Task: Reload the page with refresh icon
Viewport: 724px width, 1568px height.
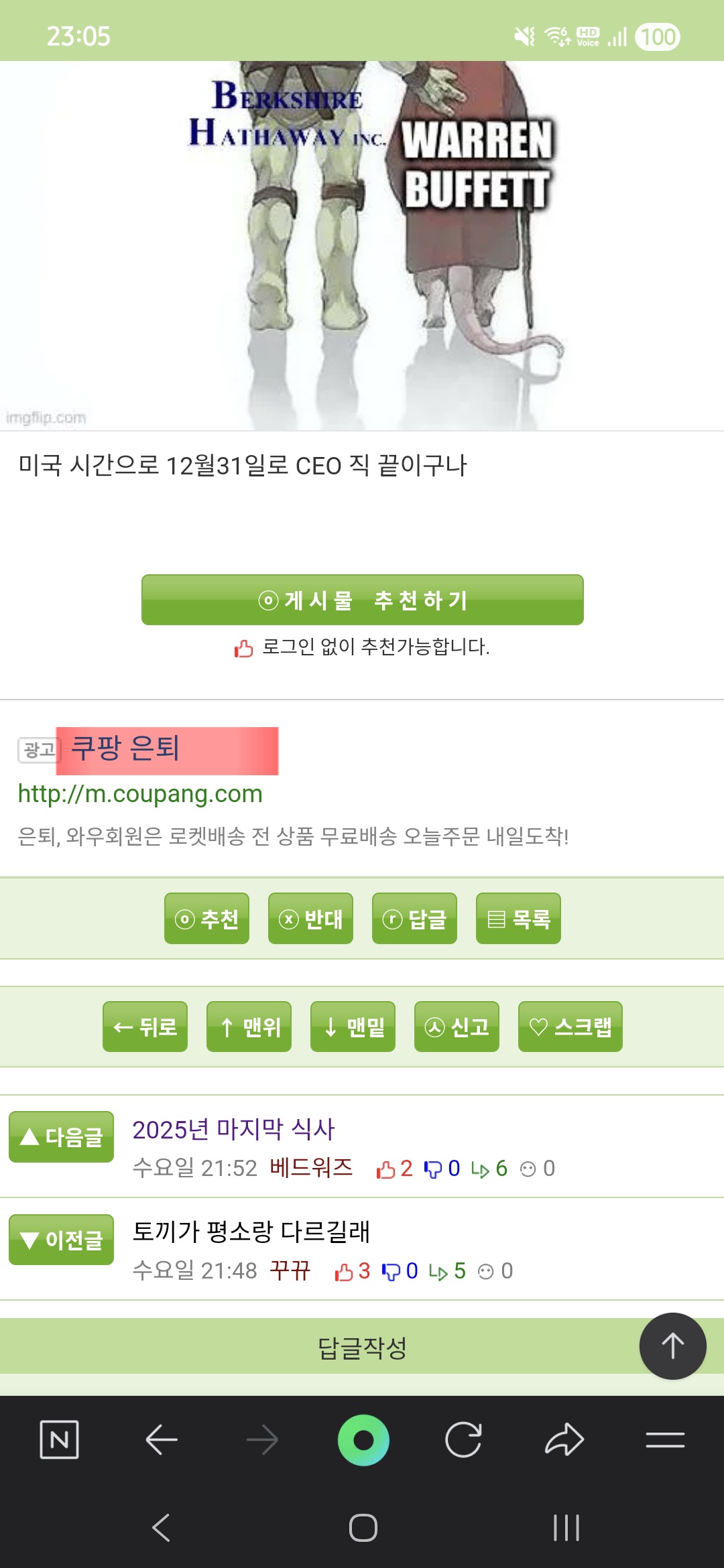Action: (x=463, y=1439)
